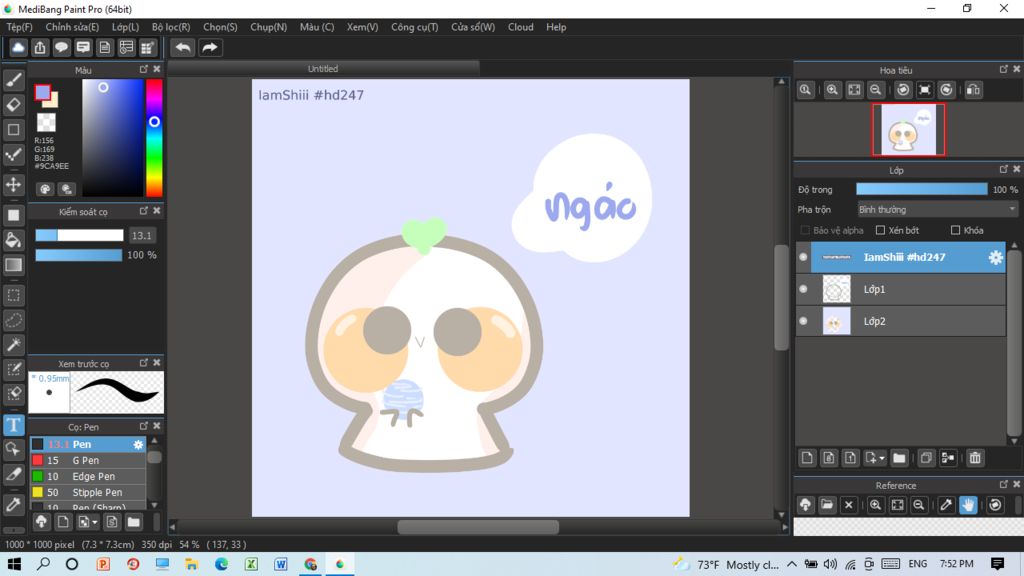Toggle the transparent color swatch
Image resolution: width=1024 pixels, height=576 pixels.
46,122
